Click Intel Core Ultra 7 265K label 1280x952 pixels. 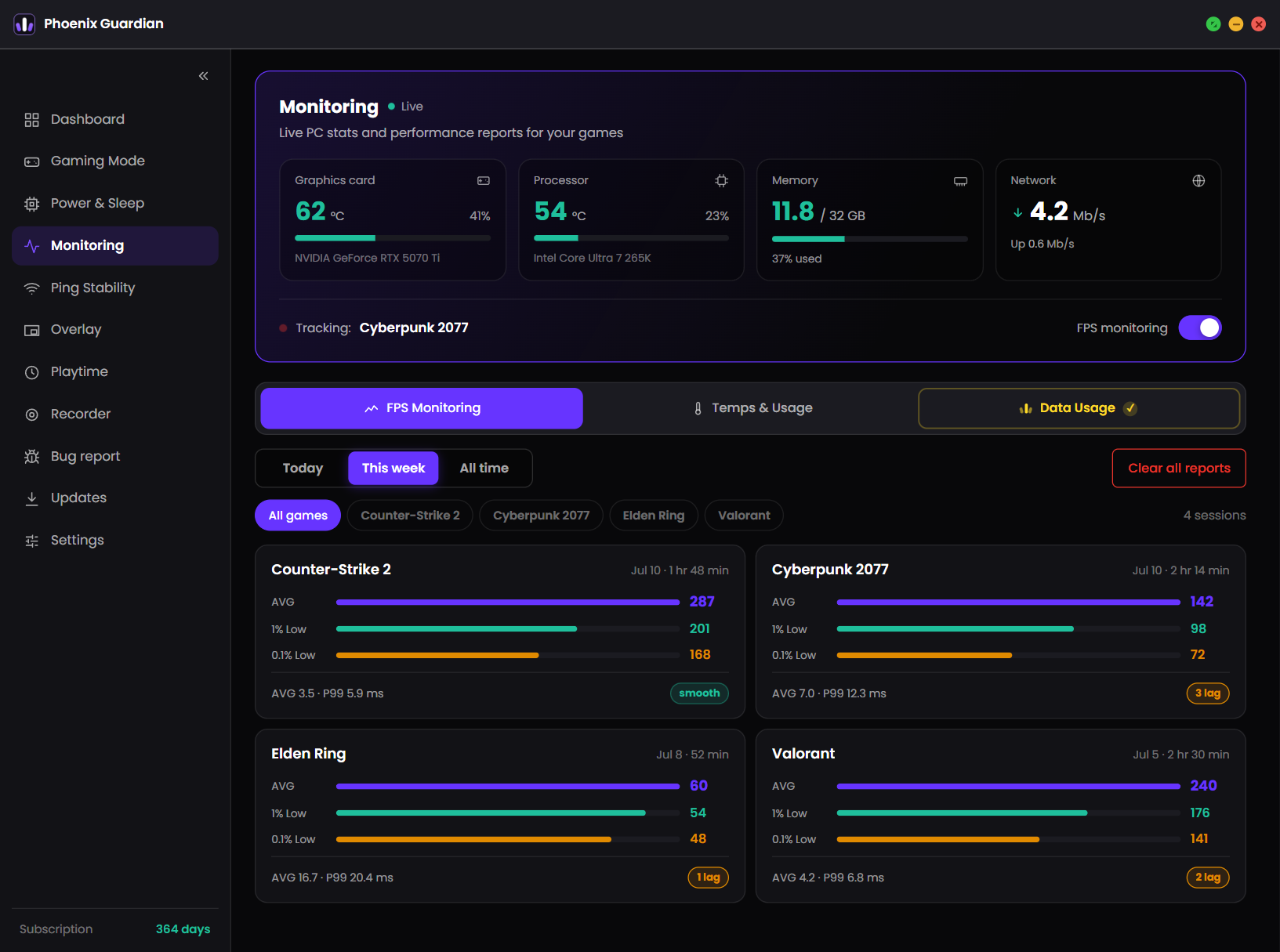pos(592,258)
